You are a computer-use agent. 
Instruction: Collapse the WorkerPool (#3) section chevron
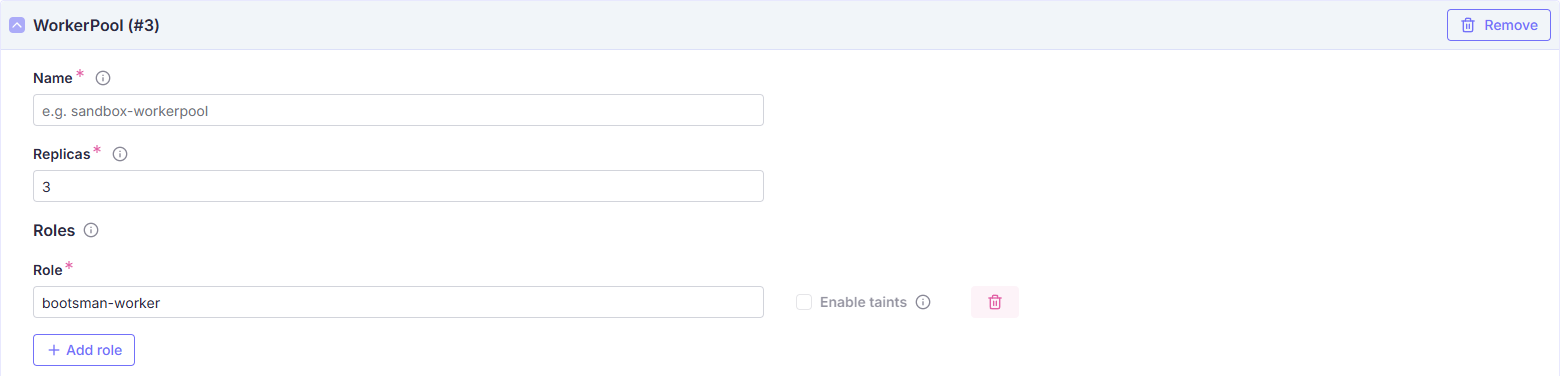17,26
